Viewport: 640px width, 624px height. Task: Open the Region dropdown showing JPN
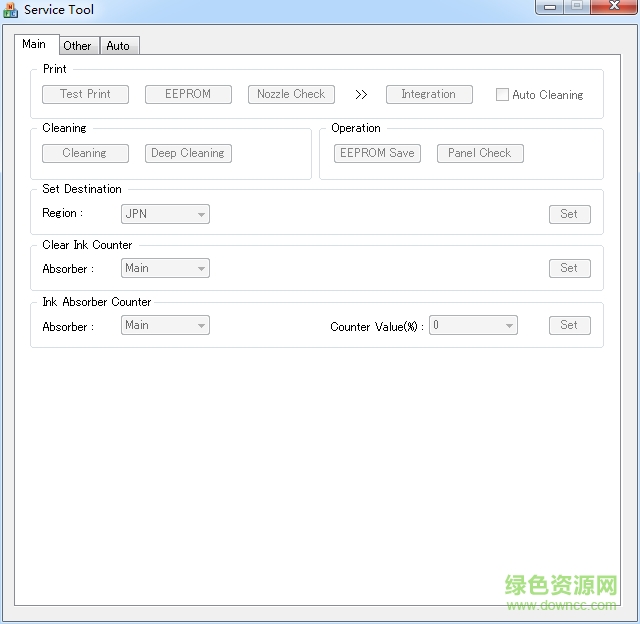coord(165,214)
